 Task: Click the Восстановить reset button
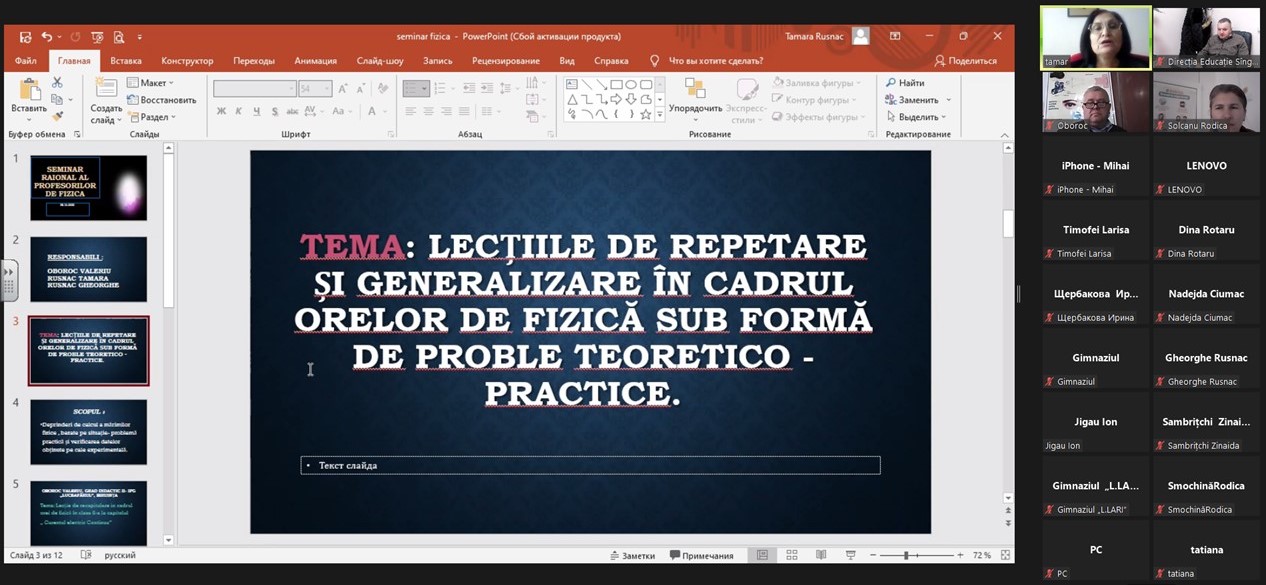(x=162, y=100)
